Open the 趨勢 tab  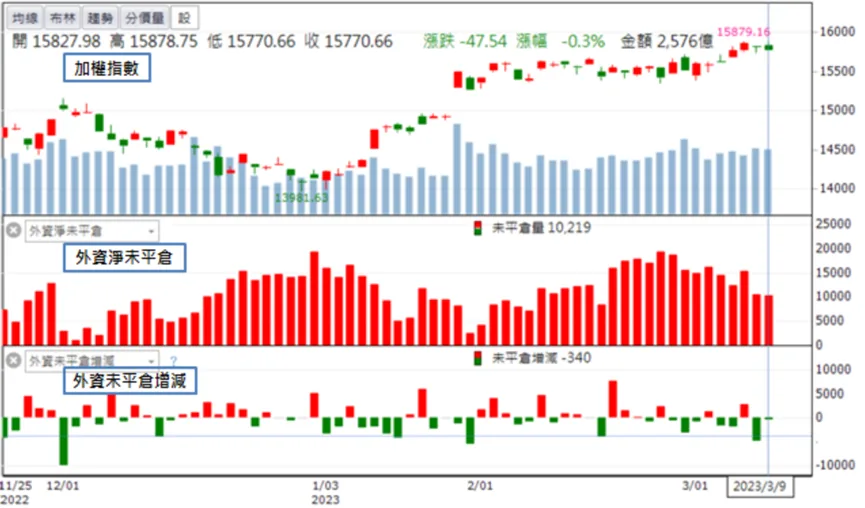click(100, 18)
